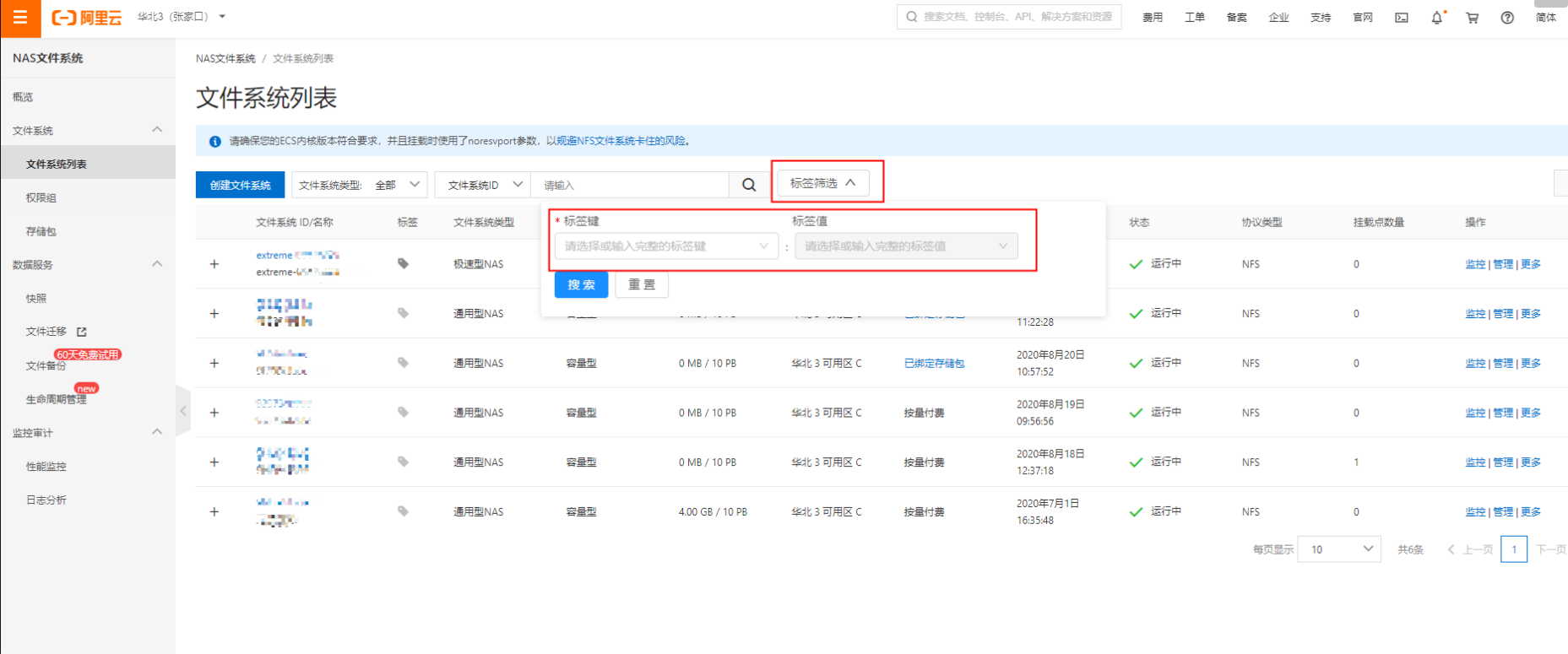Open shopping cart icon
The width and height of the screenshot is (1568, 654).
click(1473, 18)
